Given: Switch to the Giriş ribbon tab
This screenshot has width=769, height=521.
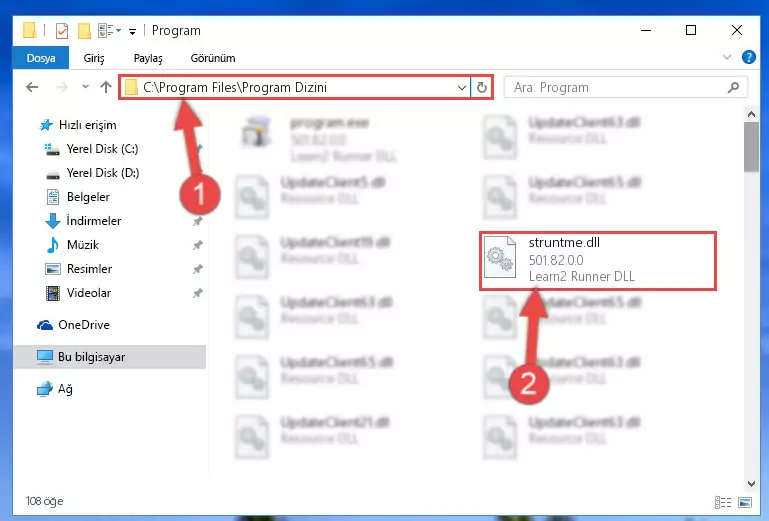Looking at the screenshot, I should click(94, 58).
